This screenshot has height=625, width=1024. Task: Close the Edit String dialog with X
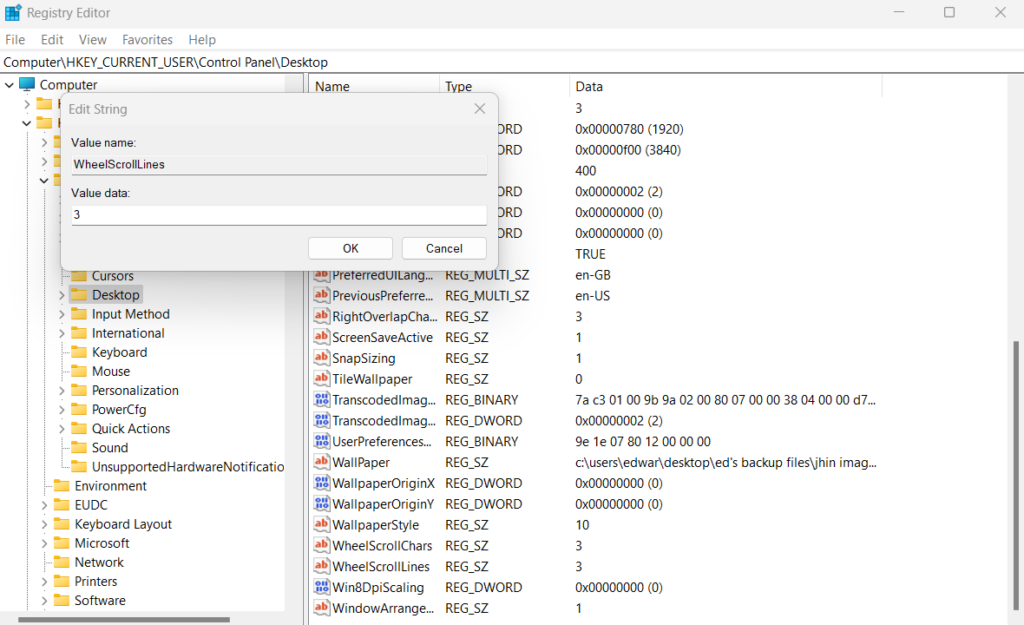[x=479, y=109]
